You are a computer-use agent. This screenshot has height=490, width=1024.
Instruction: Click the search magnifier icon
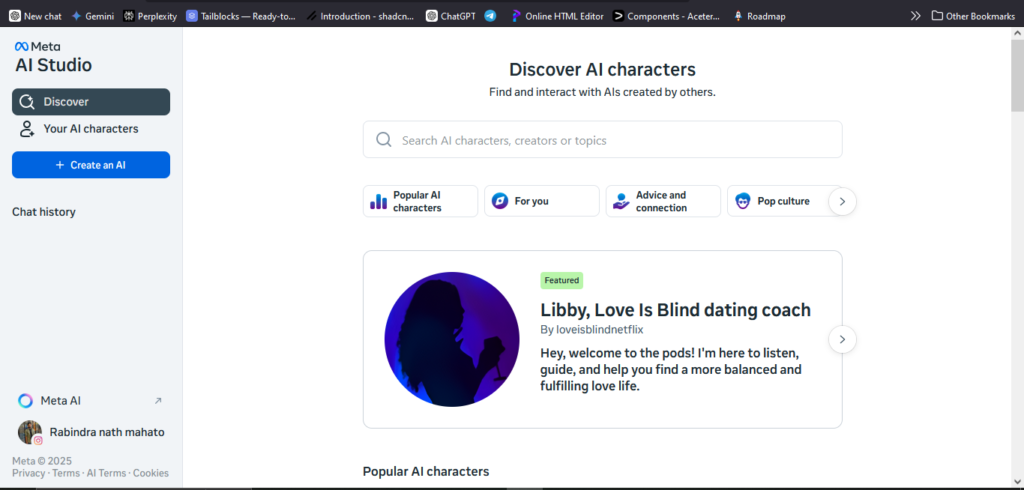pyautogui.click(x=384, y=140)
